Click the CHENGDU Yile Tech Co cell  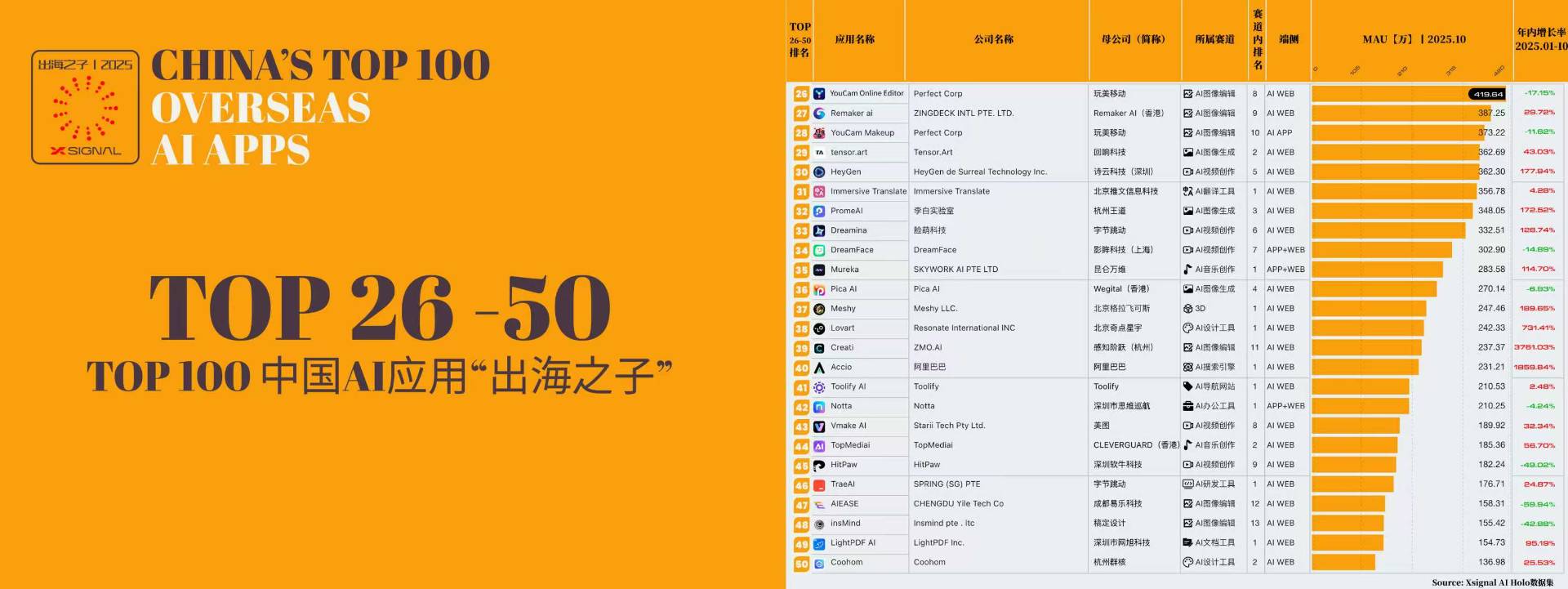click(x=959, y=504)
